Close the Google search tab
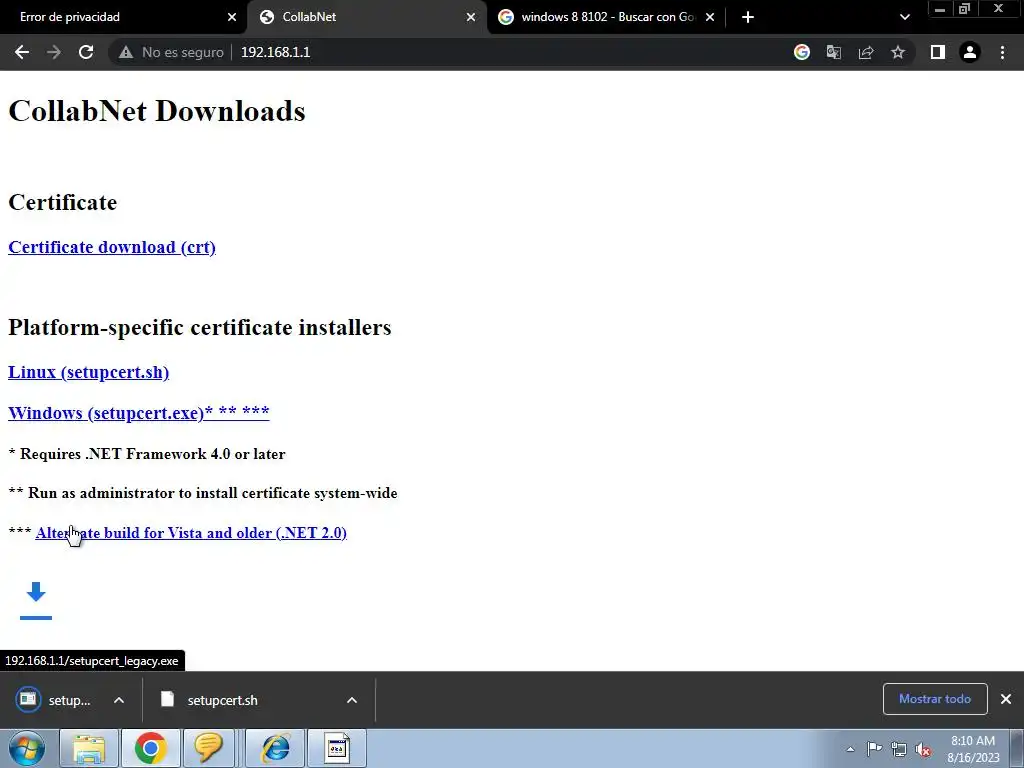The width and height of the screenshot is (1024, 768). coord(710,17)
